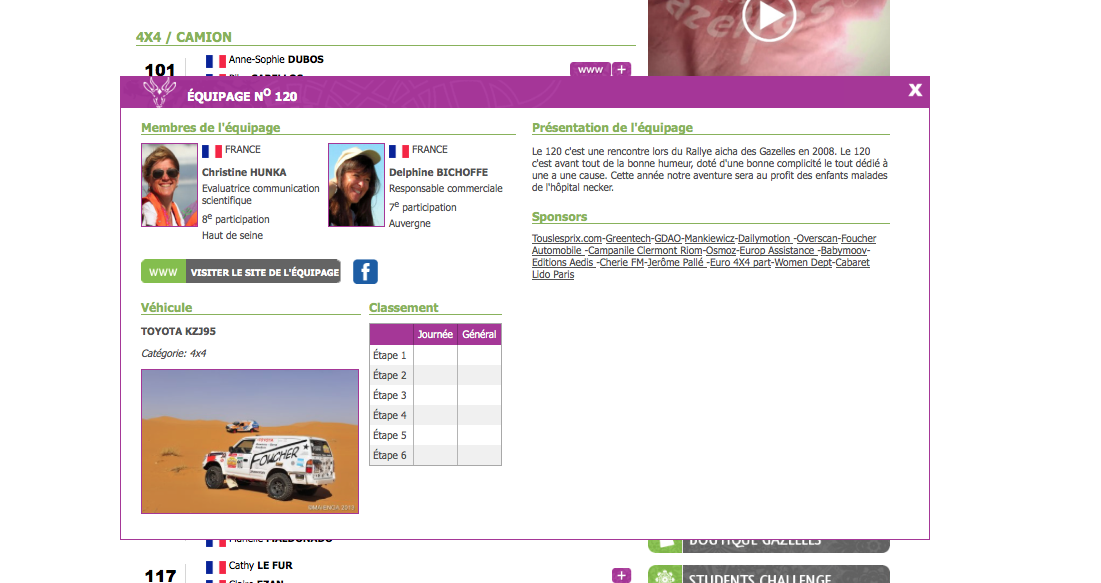Click Delphine's 7e participation text
Image resolution: width=1101 pixels, height=583 pixels.
pyautogui.click(x=423, y=207)
